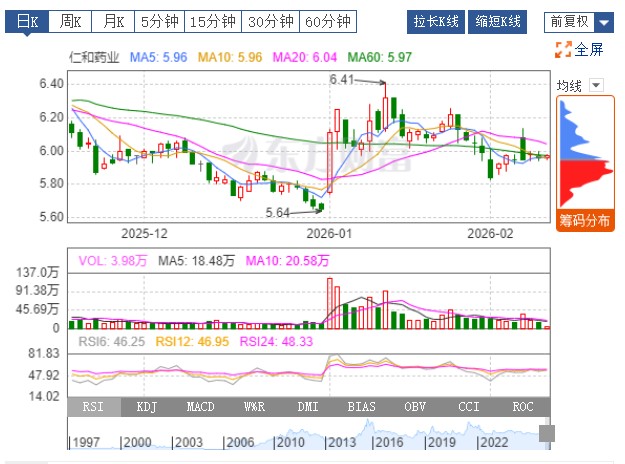Click the 2026-02 date axis label
Image resolution: width=625 pixels, height=464 pixels.
490,233
